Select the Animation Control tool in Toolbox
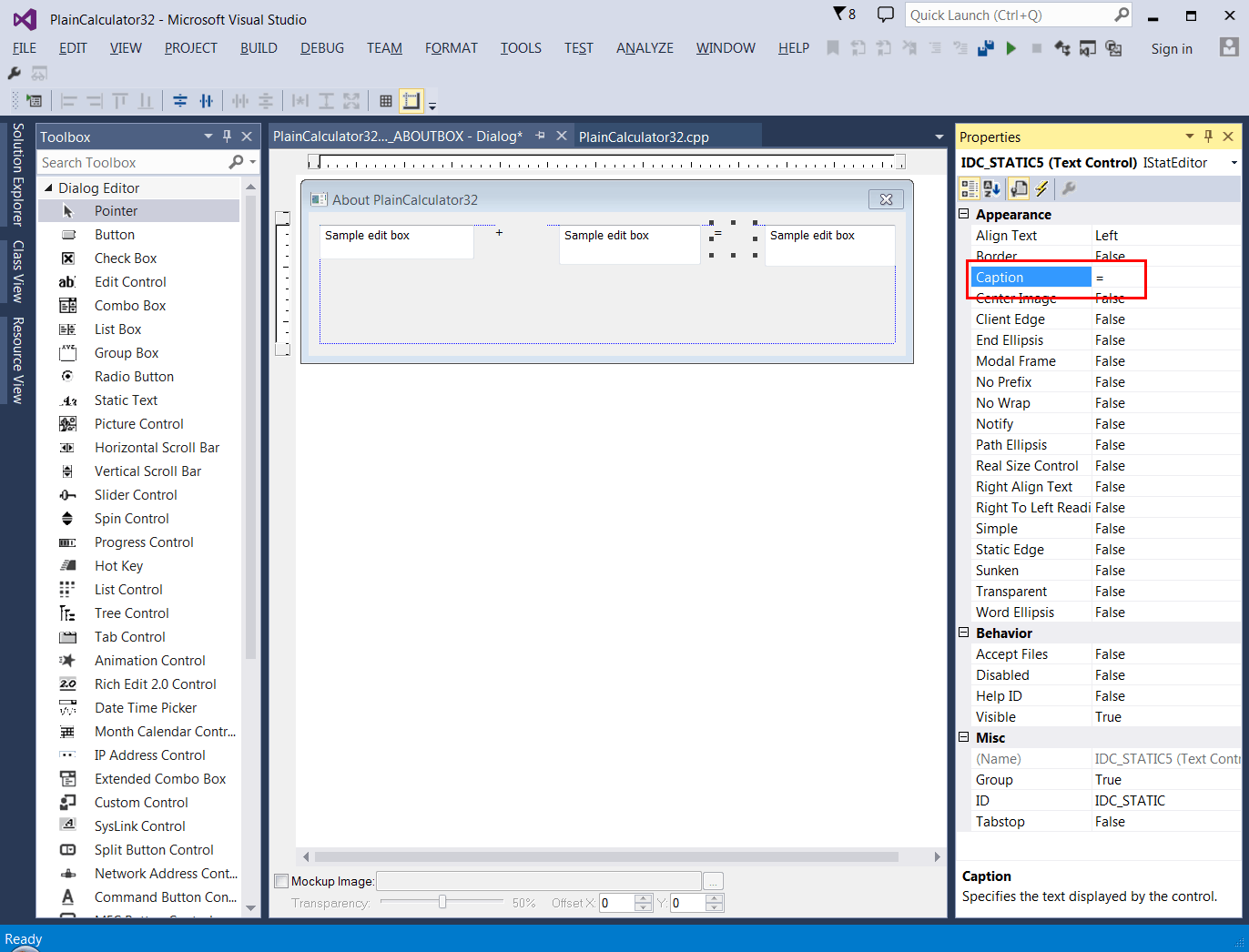Screen dimensions: 1249x952 tap(138, 661)
